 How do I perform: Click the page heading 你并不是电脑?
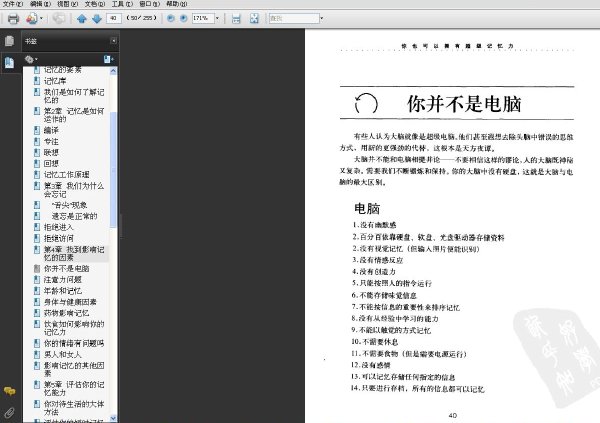tap(464, 104)
